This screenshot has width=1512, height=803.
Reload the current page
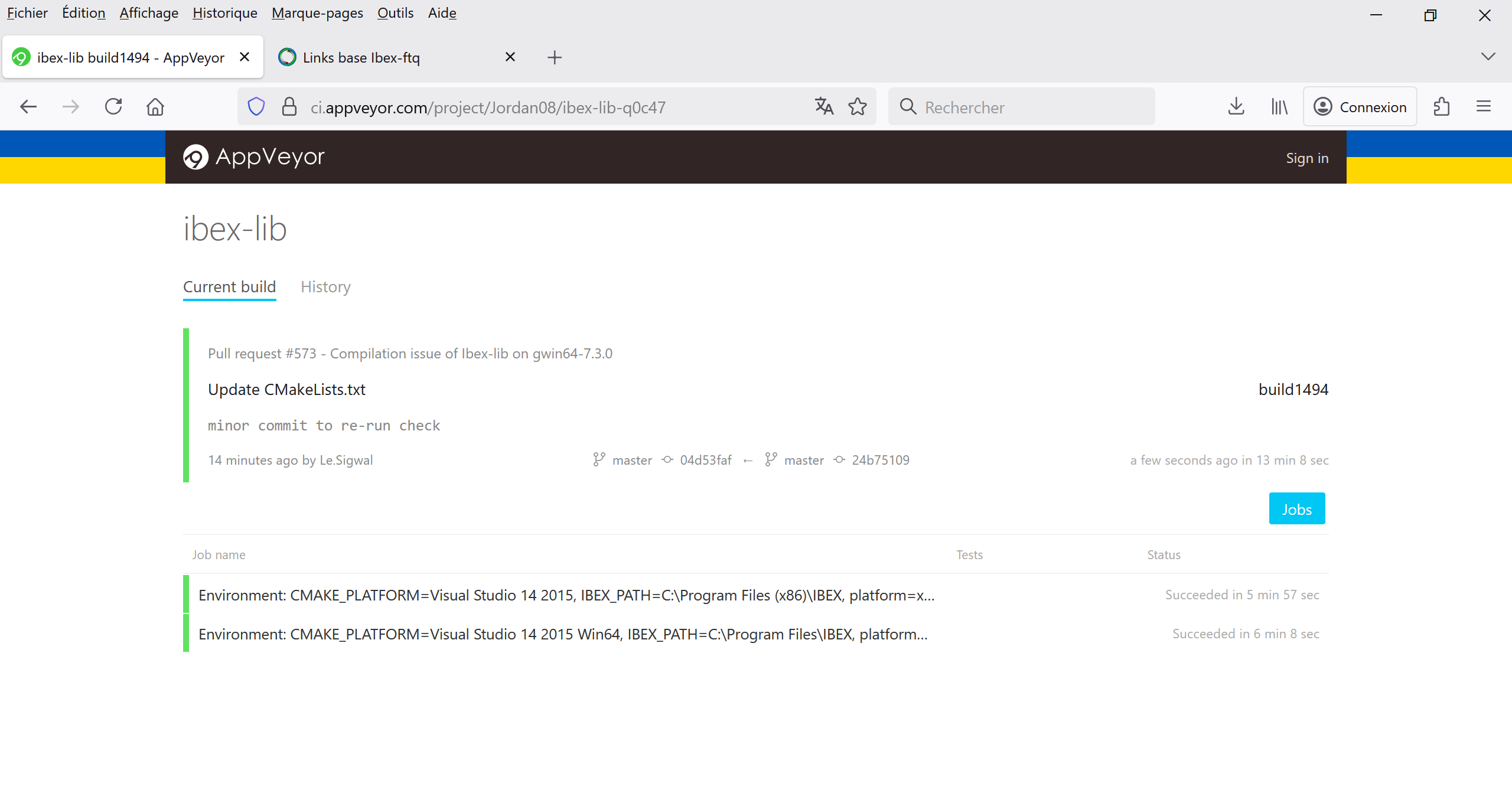(x=113, y=107)
